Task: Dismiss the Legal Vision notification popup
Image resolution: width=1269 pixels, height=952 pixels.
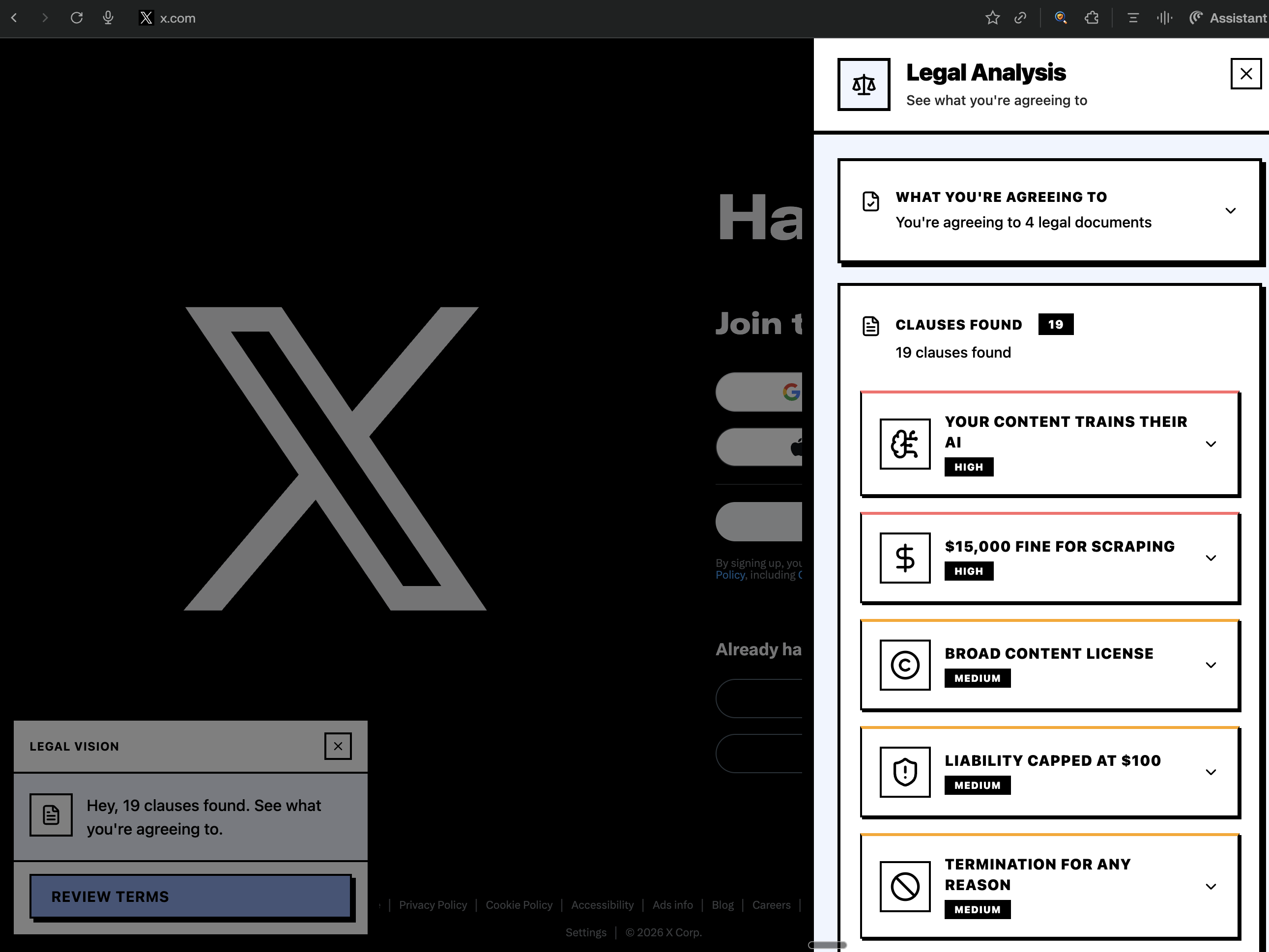Action: pos(338,746)
